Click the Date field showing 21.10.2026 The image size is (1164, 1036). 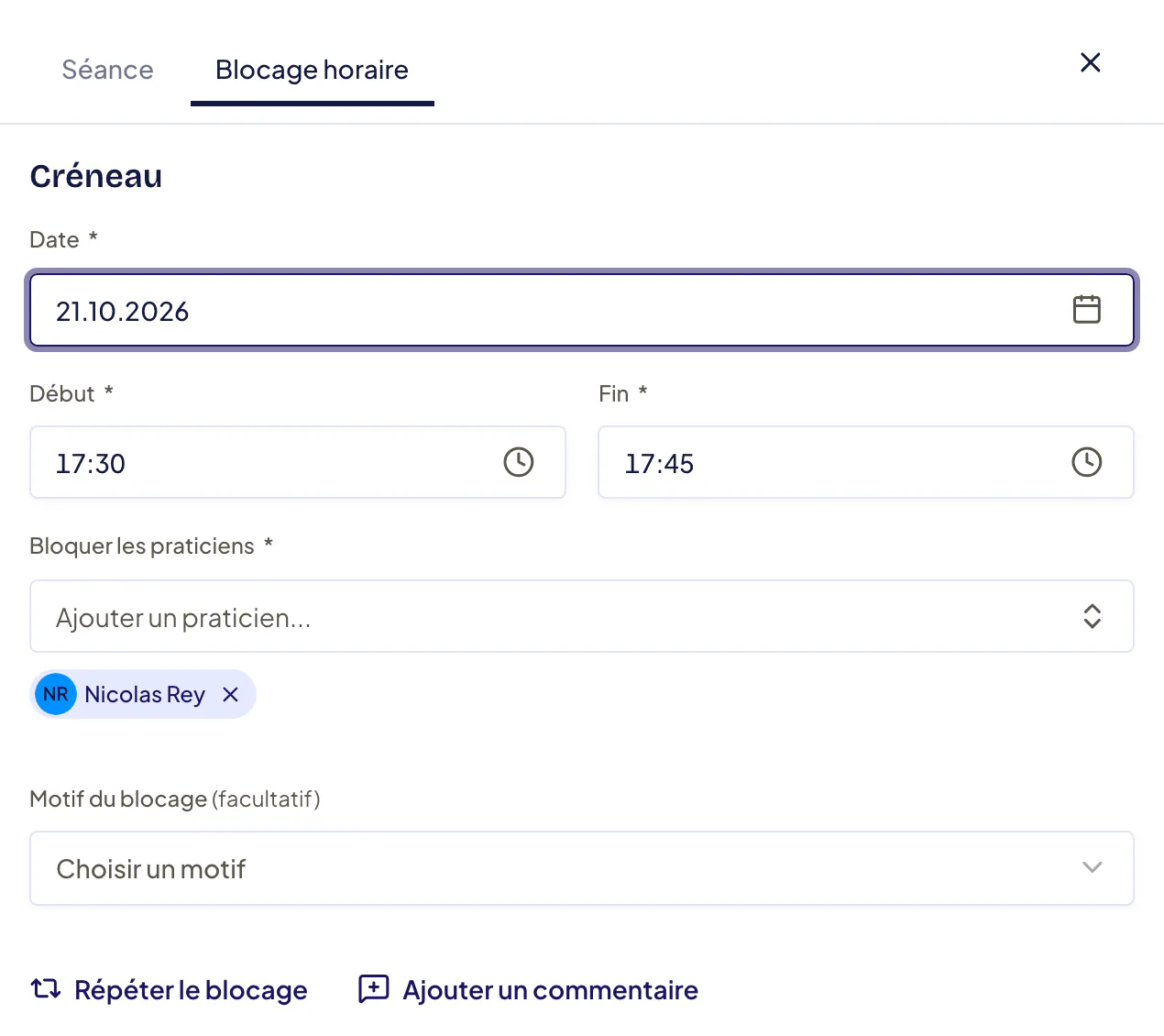[582, 311]
